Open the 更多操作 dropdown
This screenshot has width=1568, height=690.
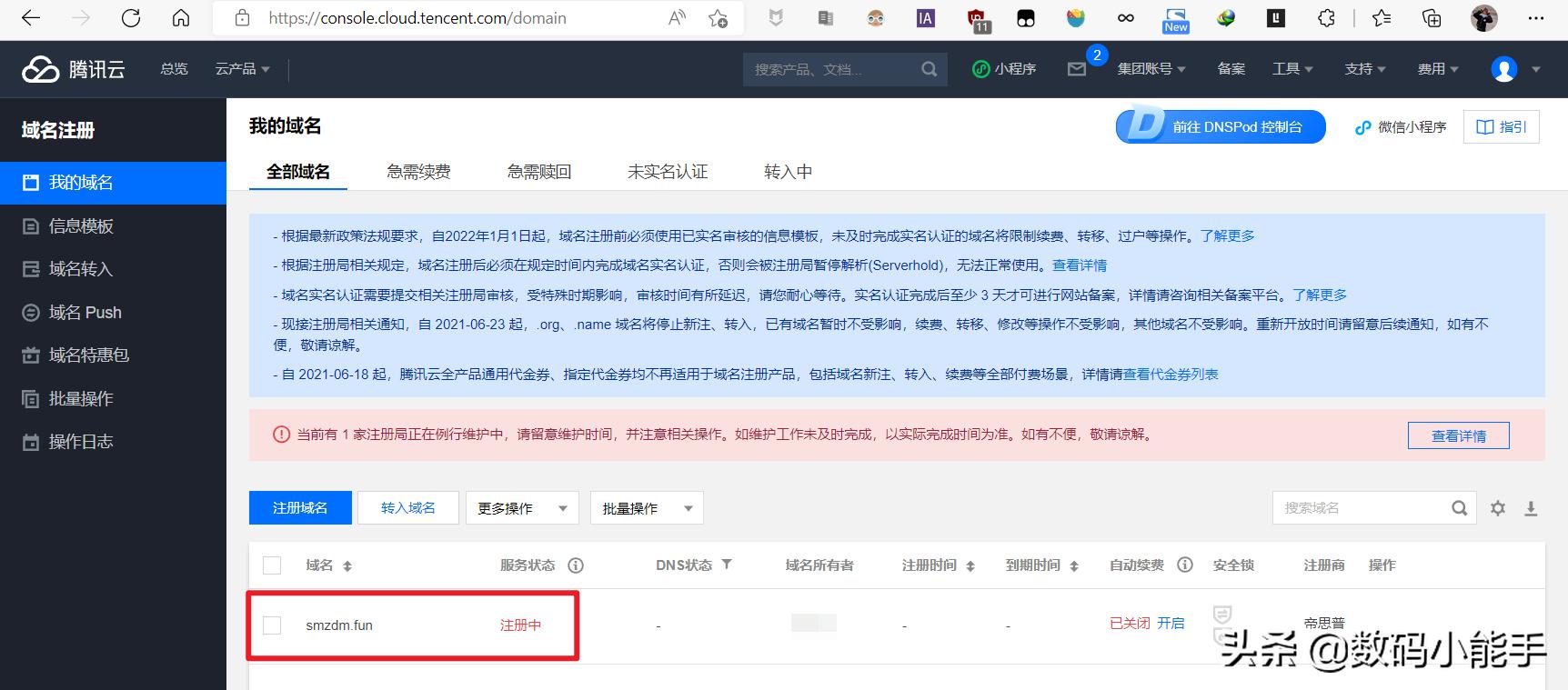[x=522, y=508]
